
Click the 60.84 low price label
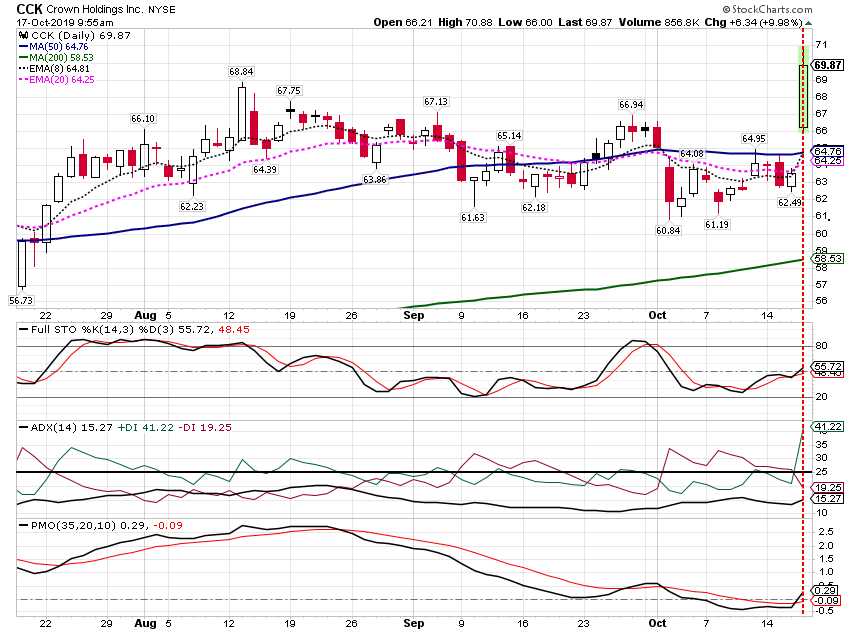click(668, 230)
